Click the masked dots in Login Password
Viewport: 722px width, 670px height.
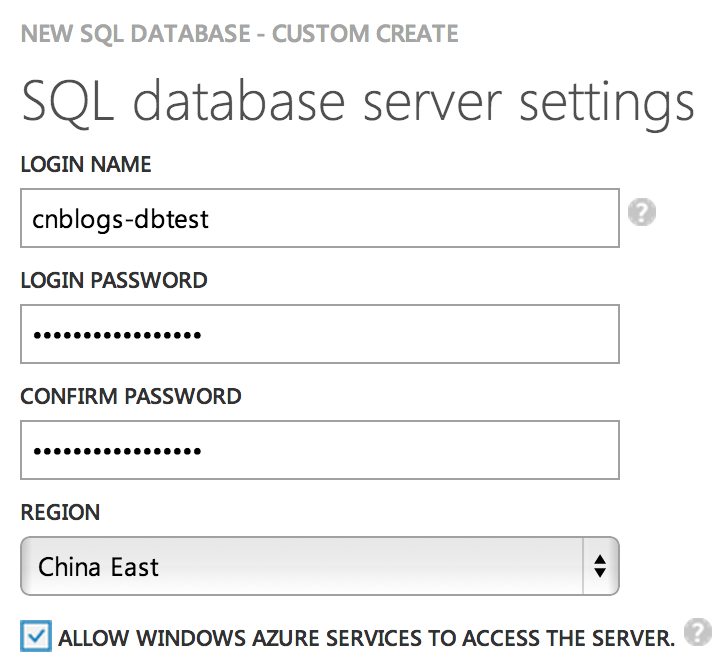tap(117, 335)
